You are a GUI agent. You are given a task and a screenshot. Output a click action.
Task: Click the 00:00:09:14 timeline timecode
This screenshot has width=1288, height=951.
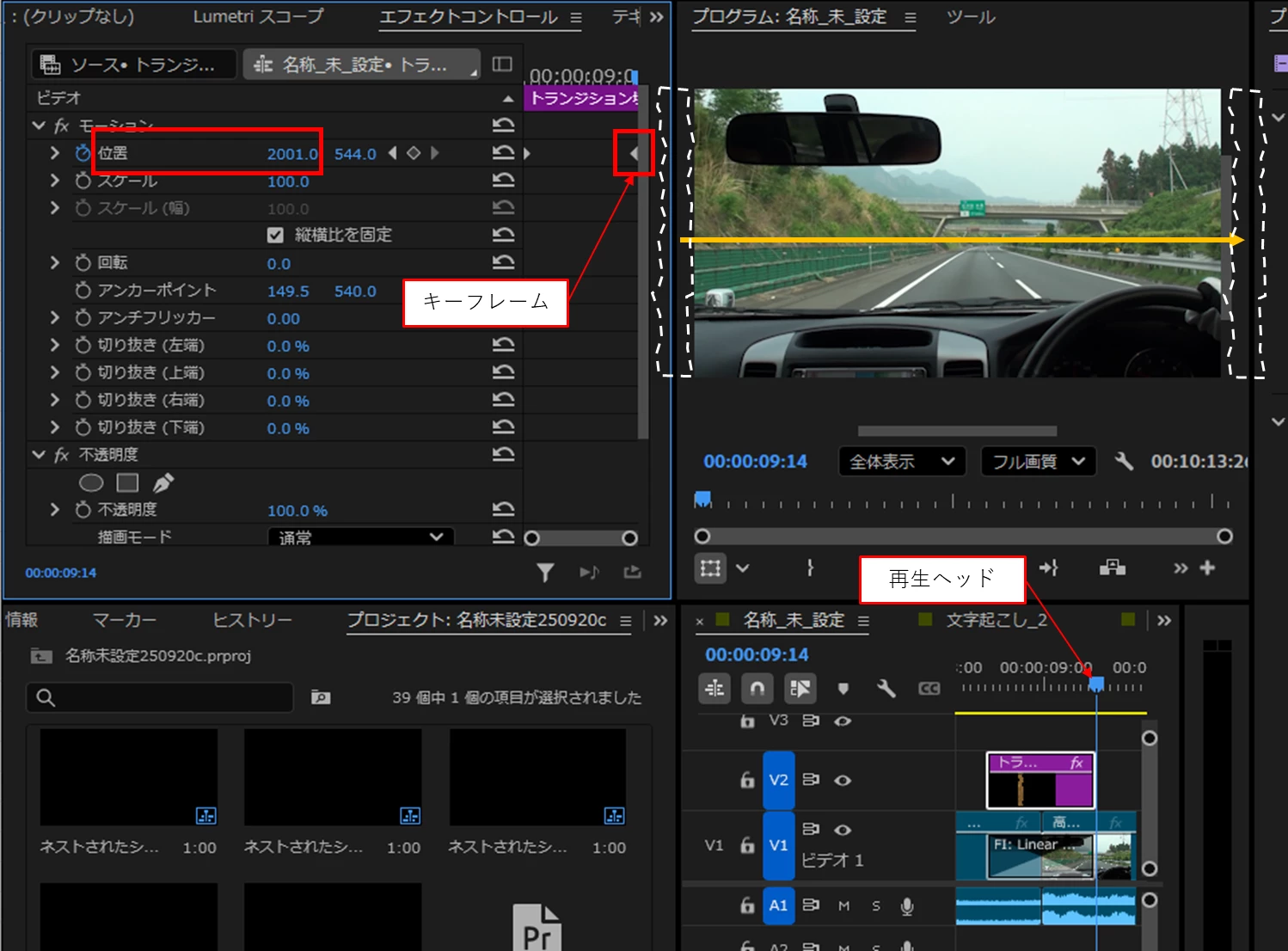(x=757, y=654)
